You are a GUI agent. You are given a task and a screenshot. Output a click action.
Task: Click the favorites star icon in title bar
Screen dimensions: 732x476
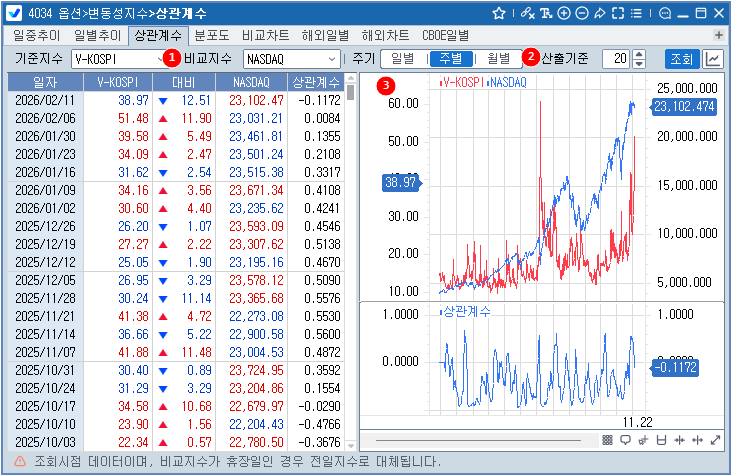500,13
